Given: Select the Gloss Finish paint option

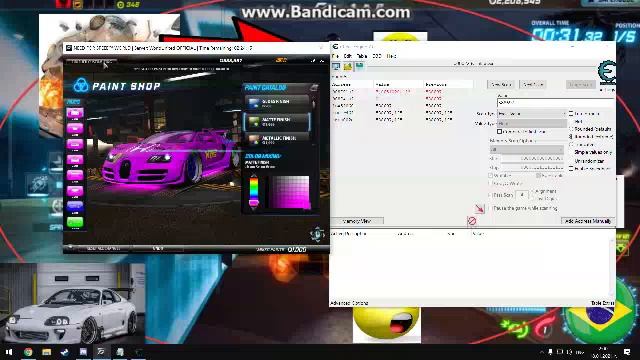Looking at the screenshot, I should pyautogui.click(x=278, y=103).
